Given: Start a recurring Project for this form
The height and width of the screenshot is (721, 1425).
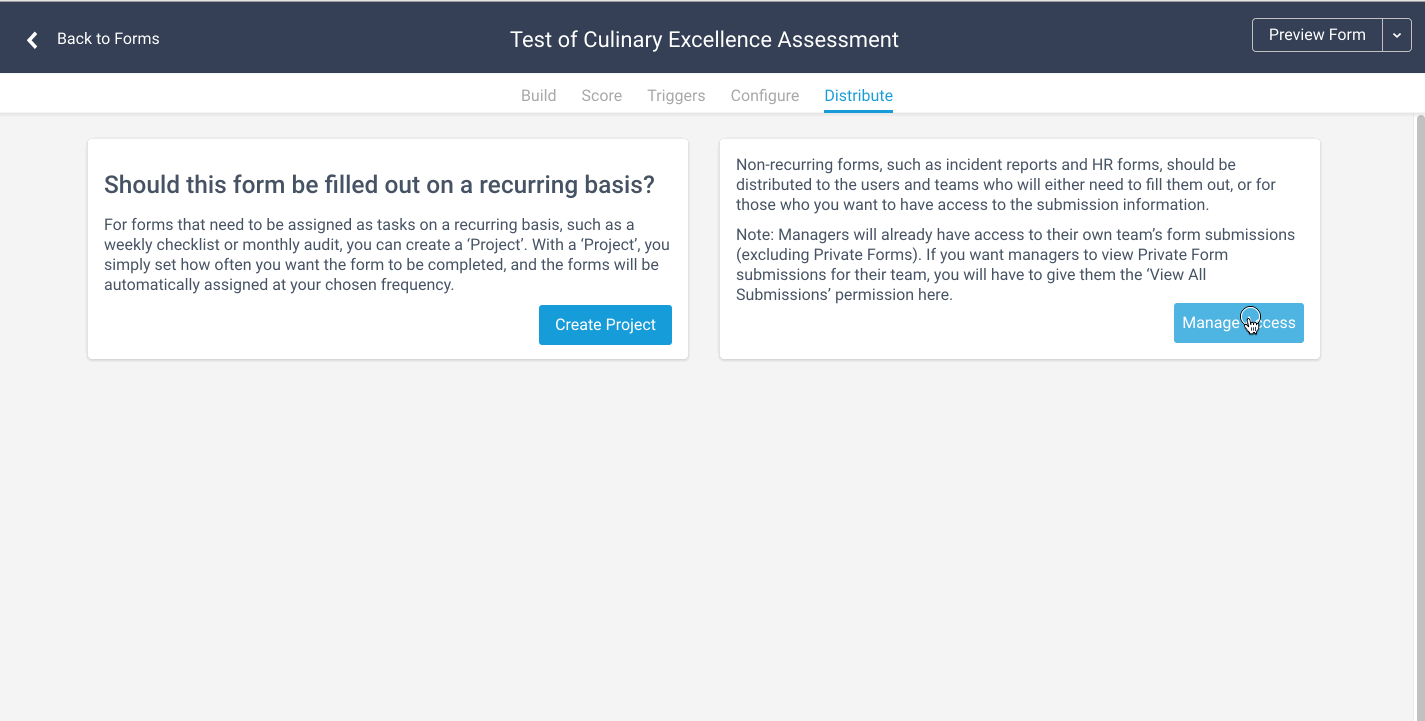Looking at the screenshot, I should point(604,324).
